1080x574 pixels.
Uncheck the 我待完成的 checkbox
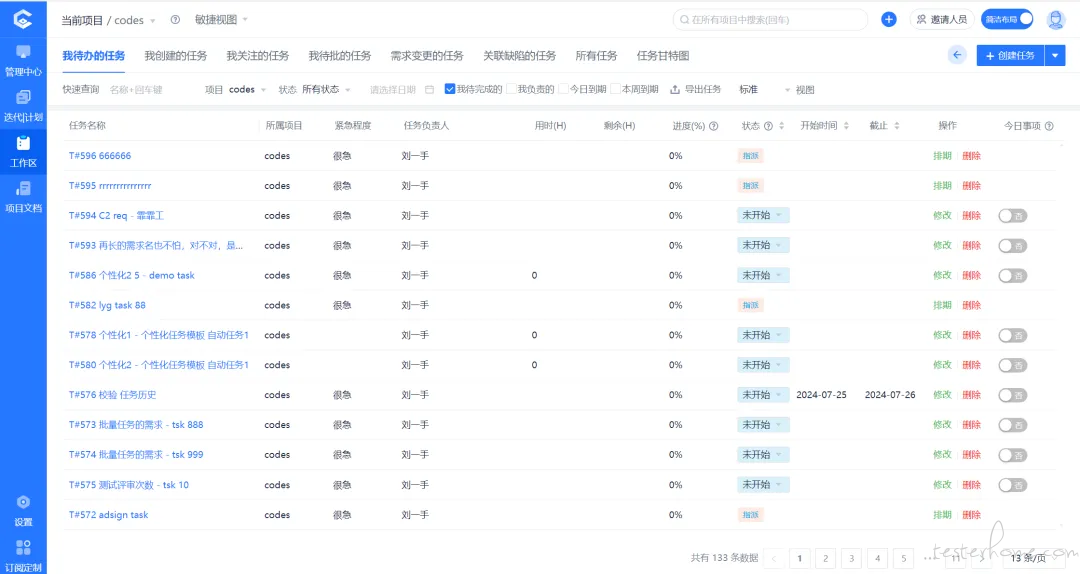click(x=450, y=89)
